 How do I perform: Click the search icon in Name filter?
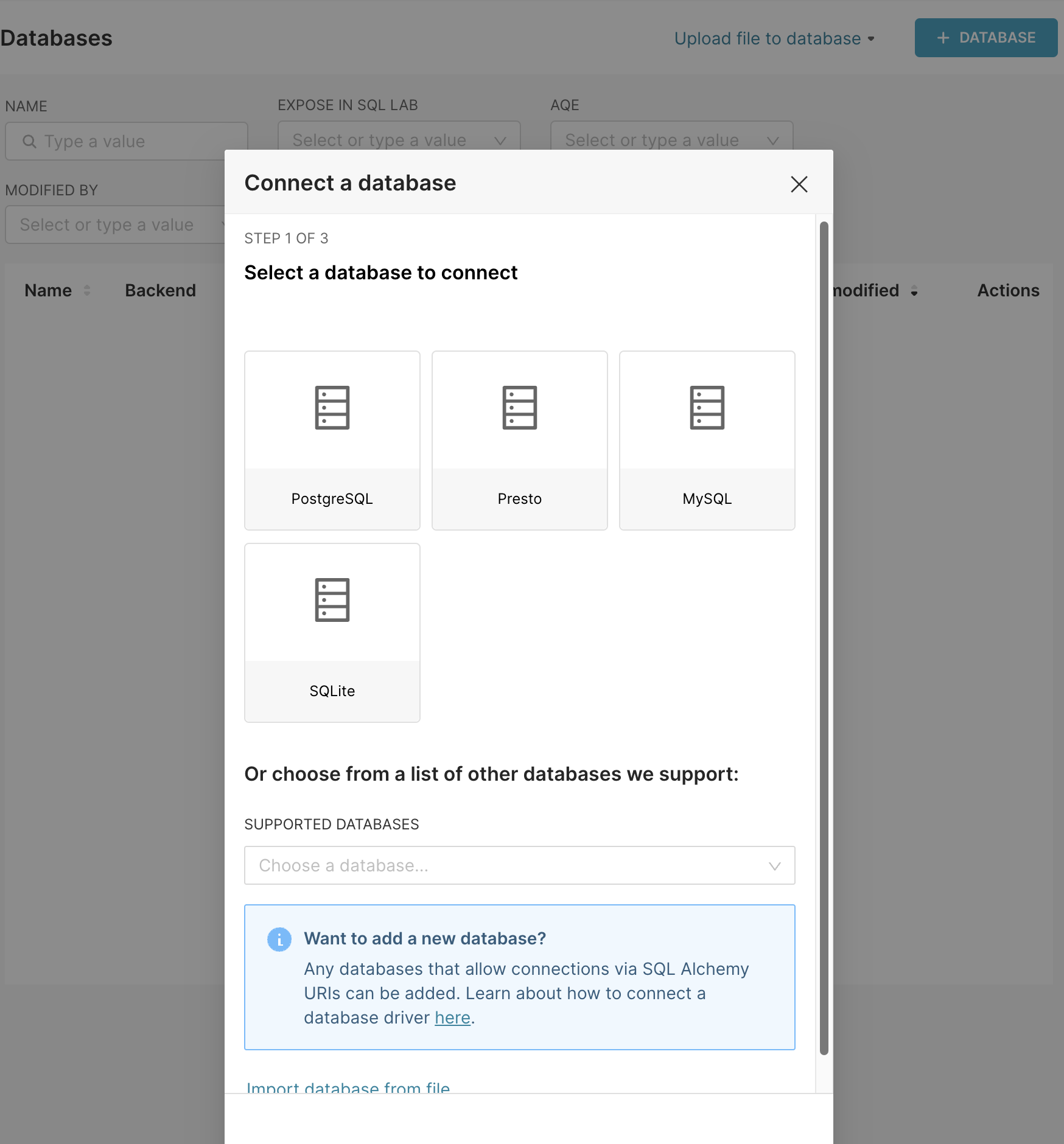(29, 141)
